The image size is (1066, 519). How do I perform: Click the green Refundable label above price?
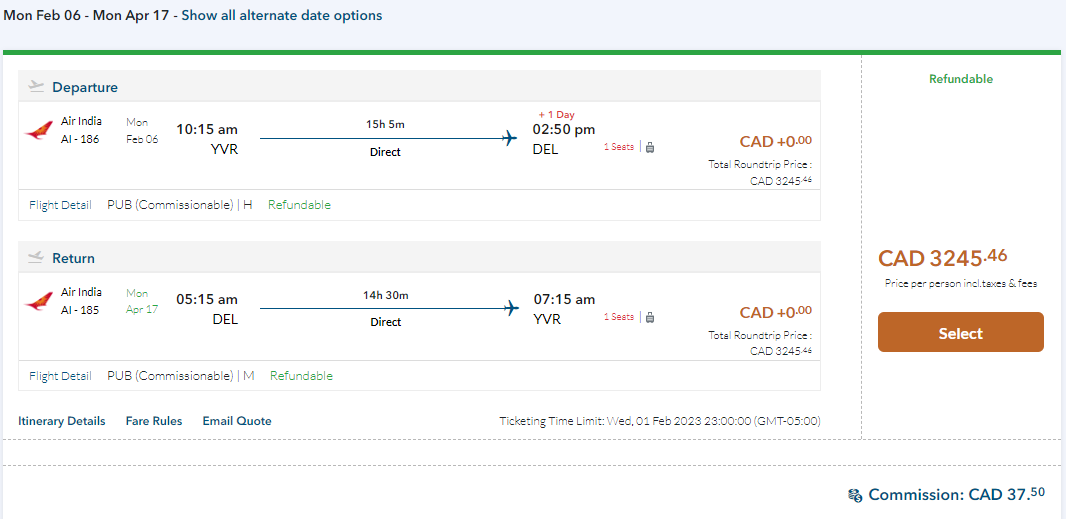[960, 79]
